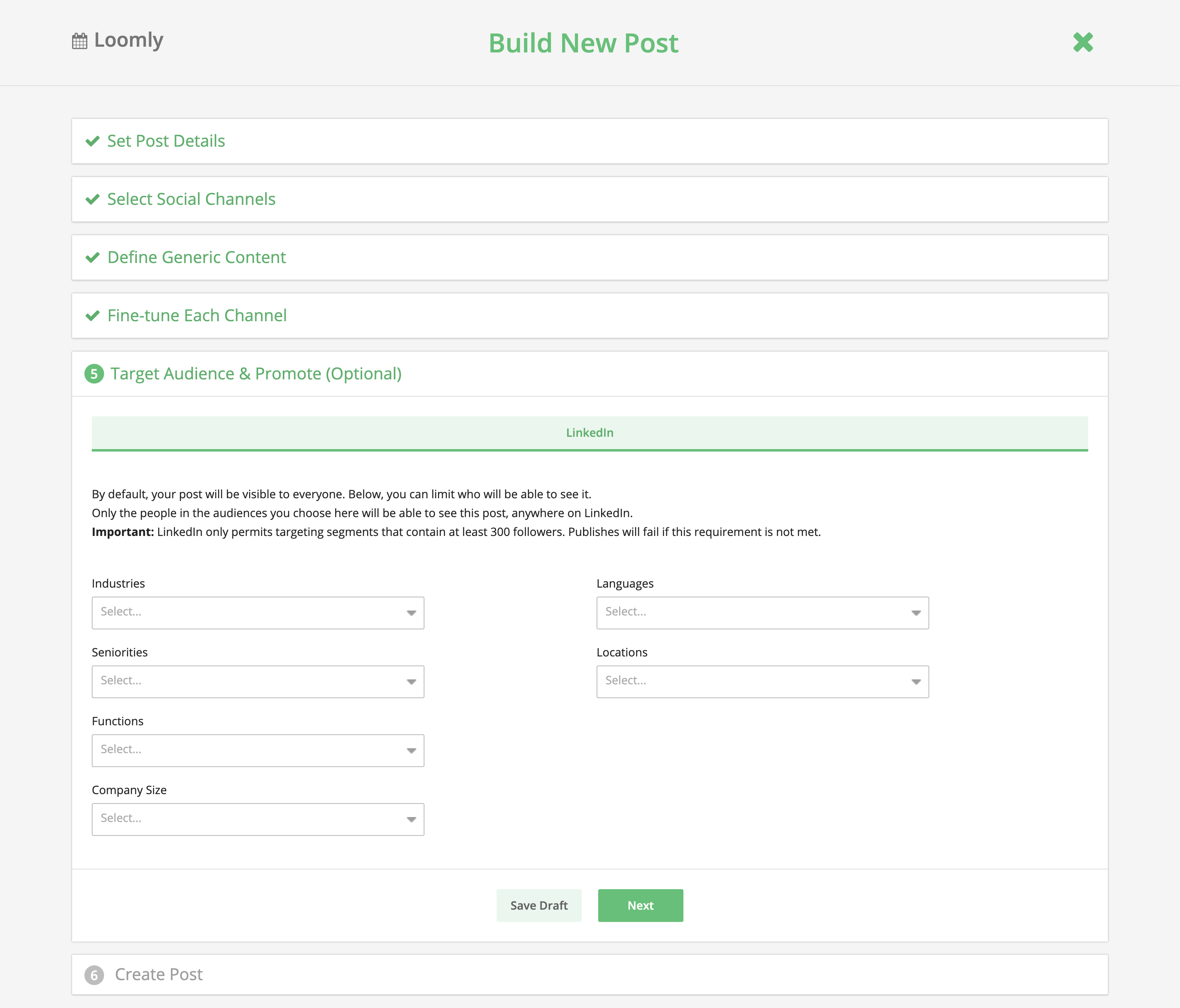
Task: Close the Build New Post dialog
Action: pos(1082,42)
